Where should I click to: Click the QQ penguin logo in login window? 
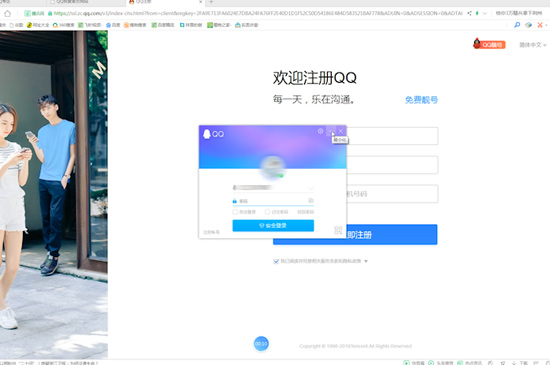click(x=207, y=134)
